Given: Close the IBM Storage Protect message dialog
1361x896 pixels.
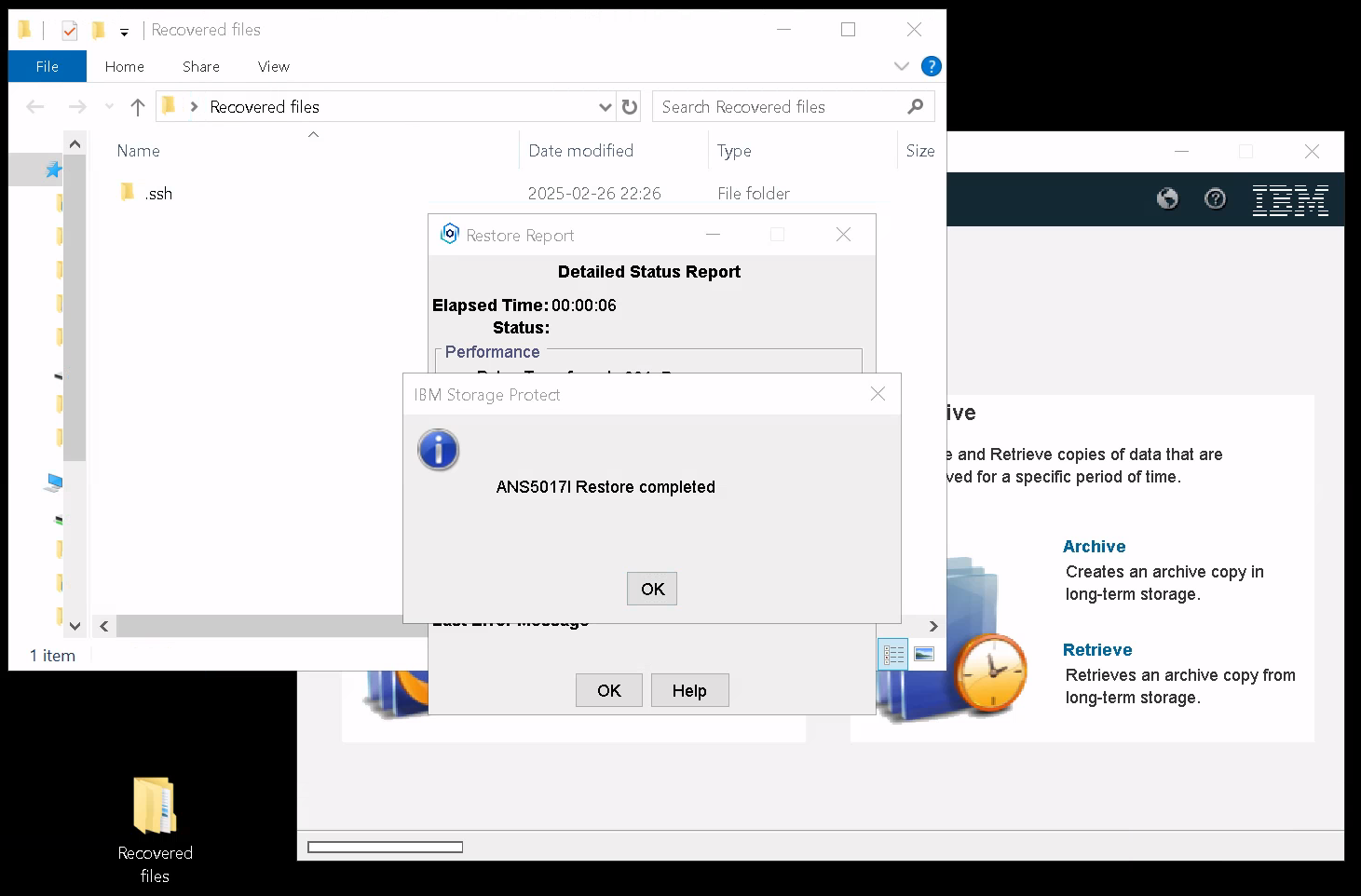Looking at the screenshot, I should point(878,394).
